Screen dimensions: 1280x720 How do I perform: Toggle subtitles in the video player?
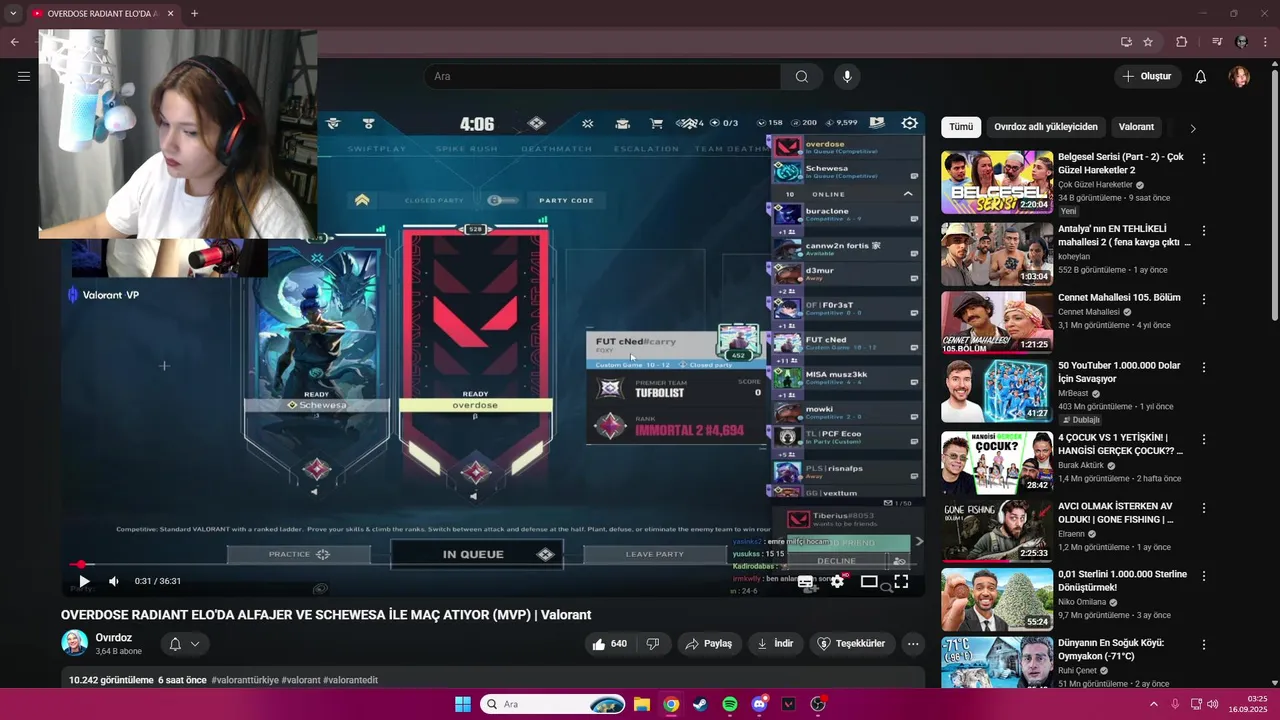click(x=805, y=581)
